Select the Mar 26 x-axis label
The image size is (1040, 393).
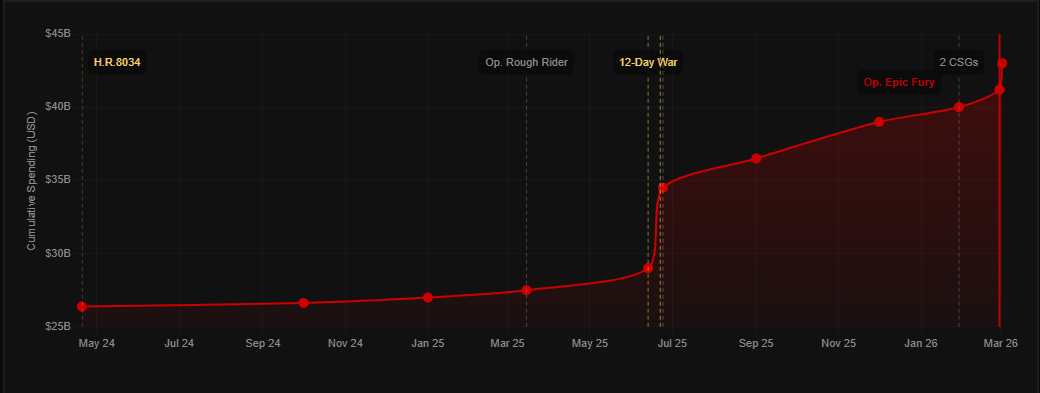pos(1000,344)
